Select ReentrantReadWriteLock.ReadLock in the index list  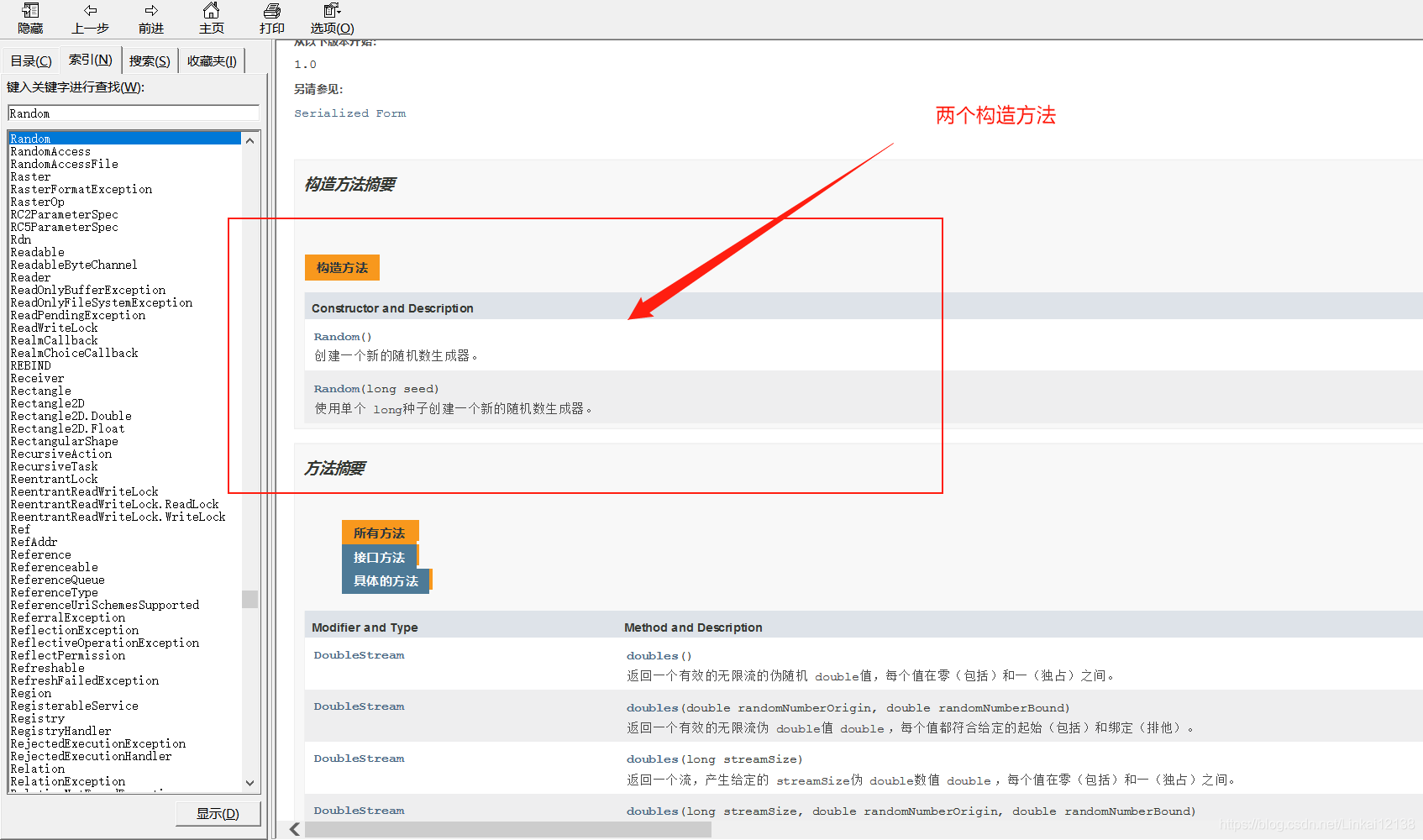point(114,504)
